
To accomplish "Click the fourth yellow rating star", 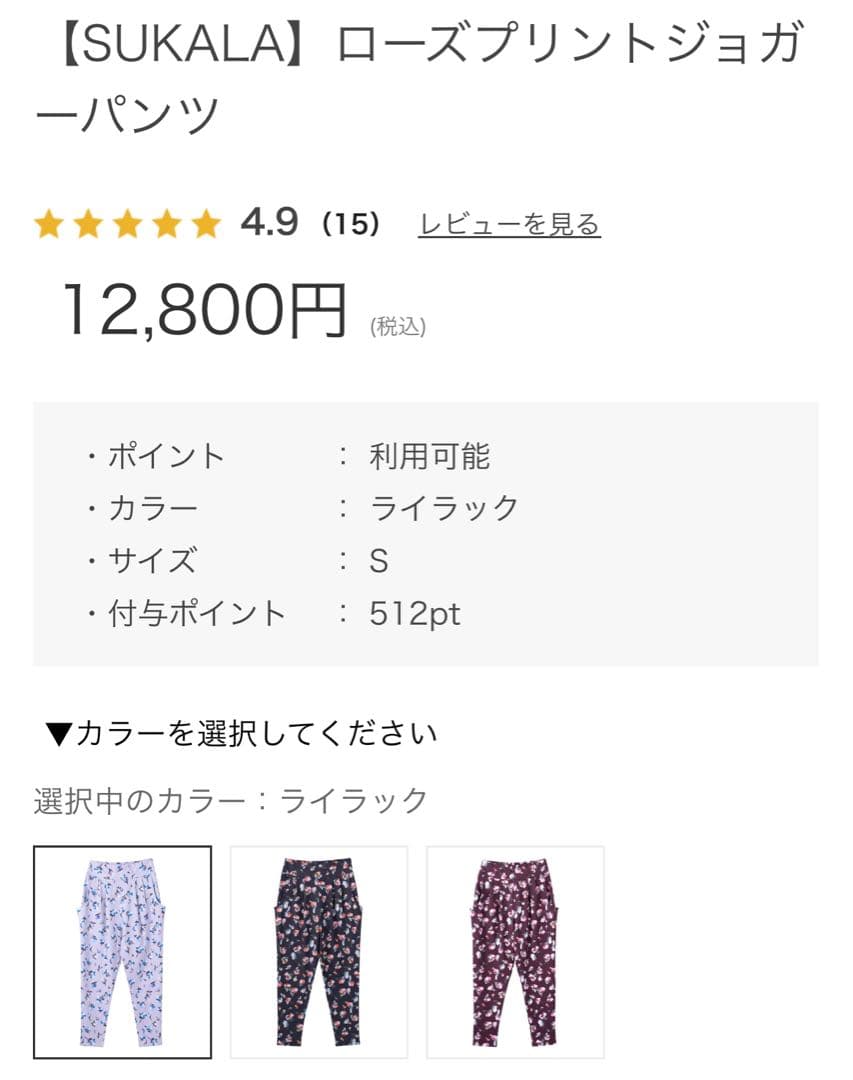I will pos(166,224).
